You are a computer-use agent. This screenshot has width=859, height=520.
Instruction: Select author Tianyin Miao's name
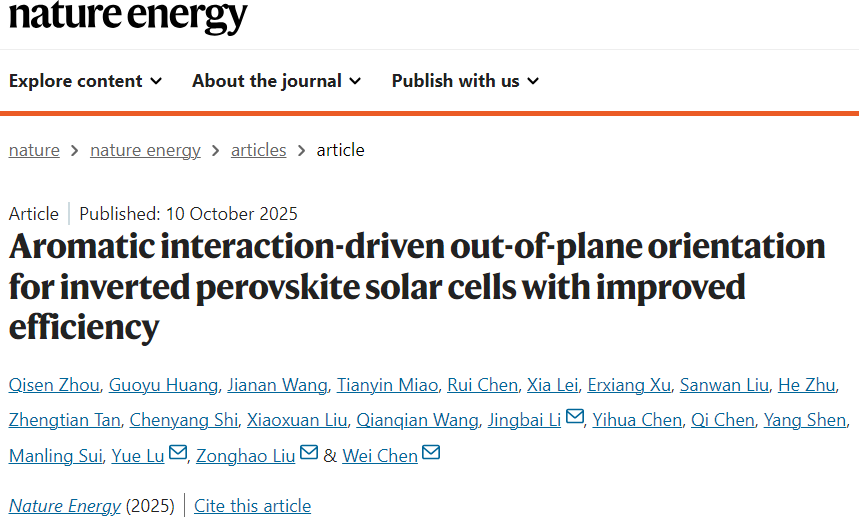(387, 386)
